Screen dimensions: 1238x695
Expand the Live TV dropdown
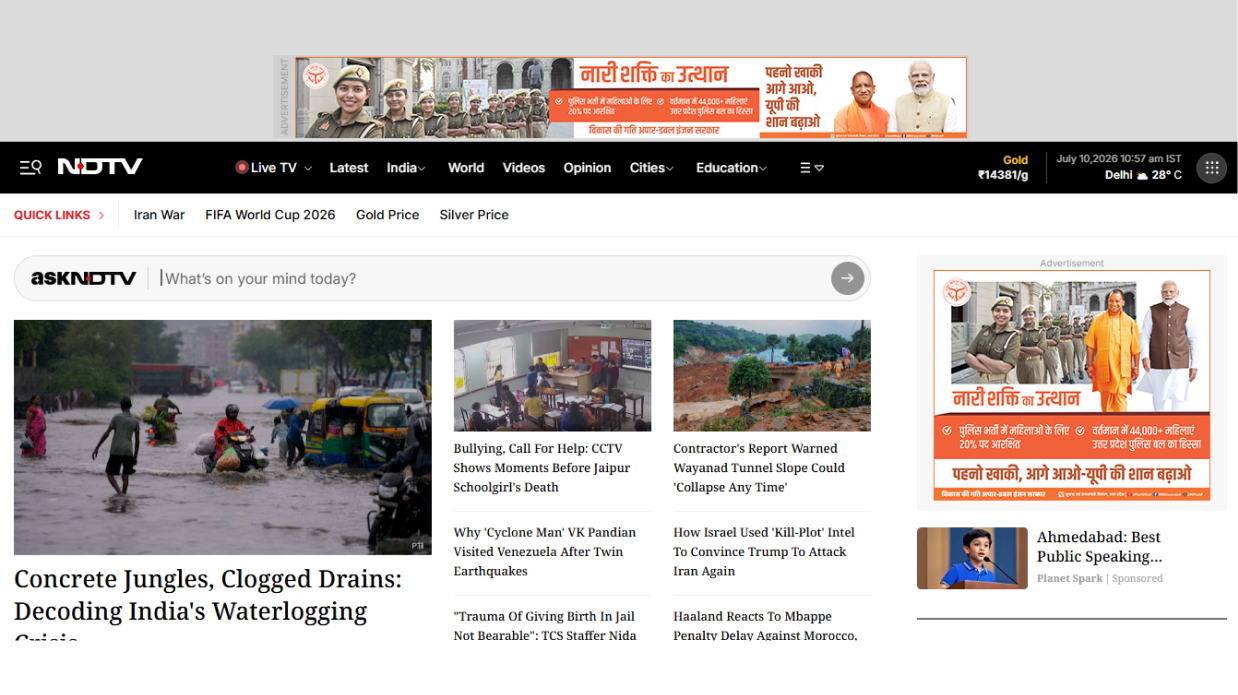(308, 169)
